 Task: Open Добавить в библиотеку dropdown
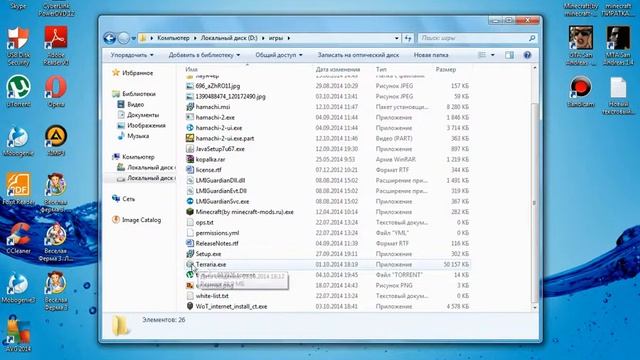click(x=204, y=55)
